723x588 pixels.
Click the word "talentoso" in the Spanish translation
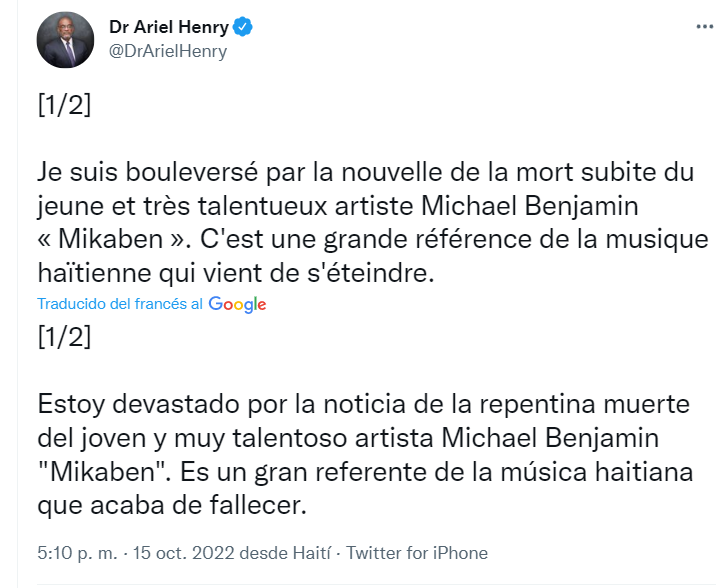(288, 439)
